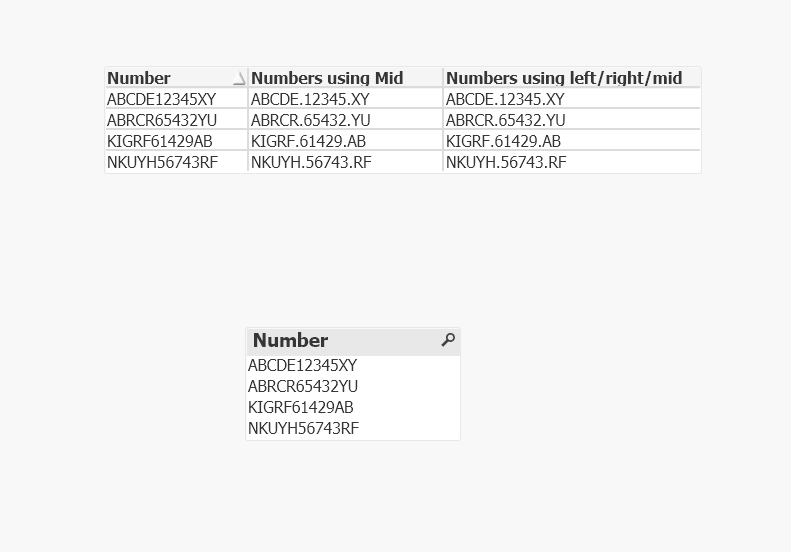Sort by the 'Numbers using Mid' column header
791x552 pixels.
(x=326, y=78)
